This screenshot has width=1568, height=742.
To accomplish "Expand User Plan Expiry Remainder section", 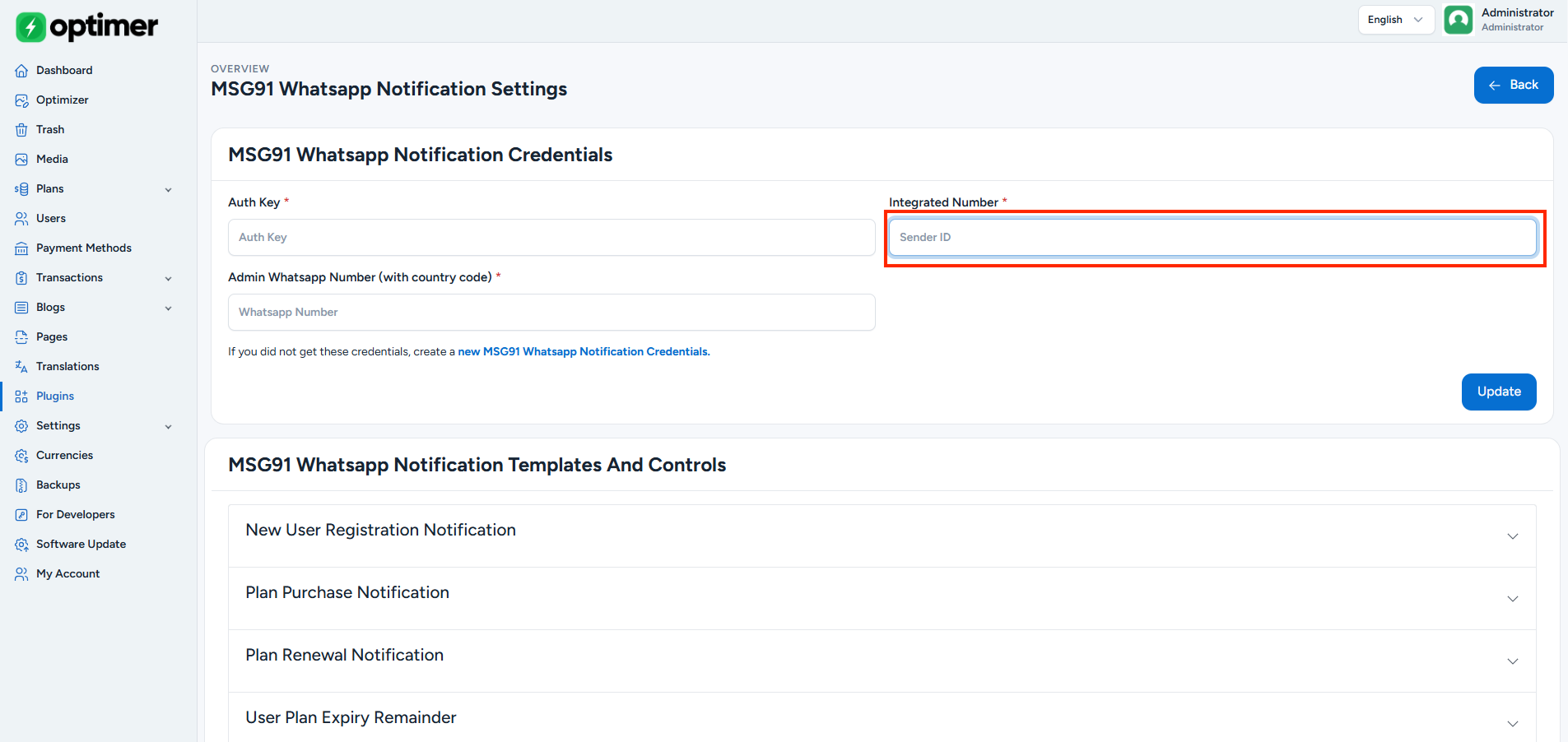I will point(882,718).
